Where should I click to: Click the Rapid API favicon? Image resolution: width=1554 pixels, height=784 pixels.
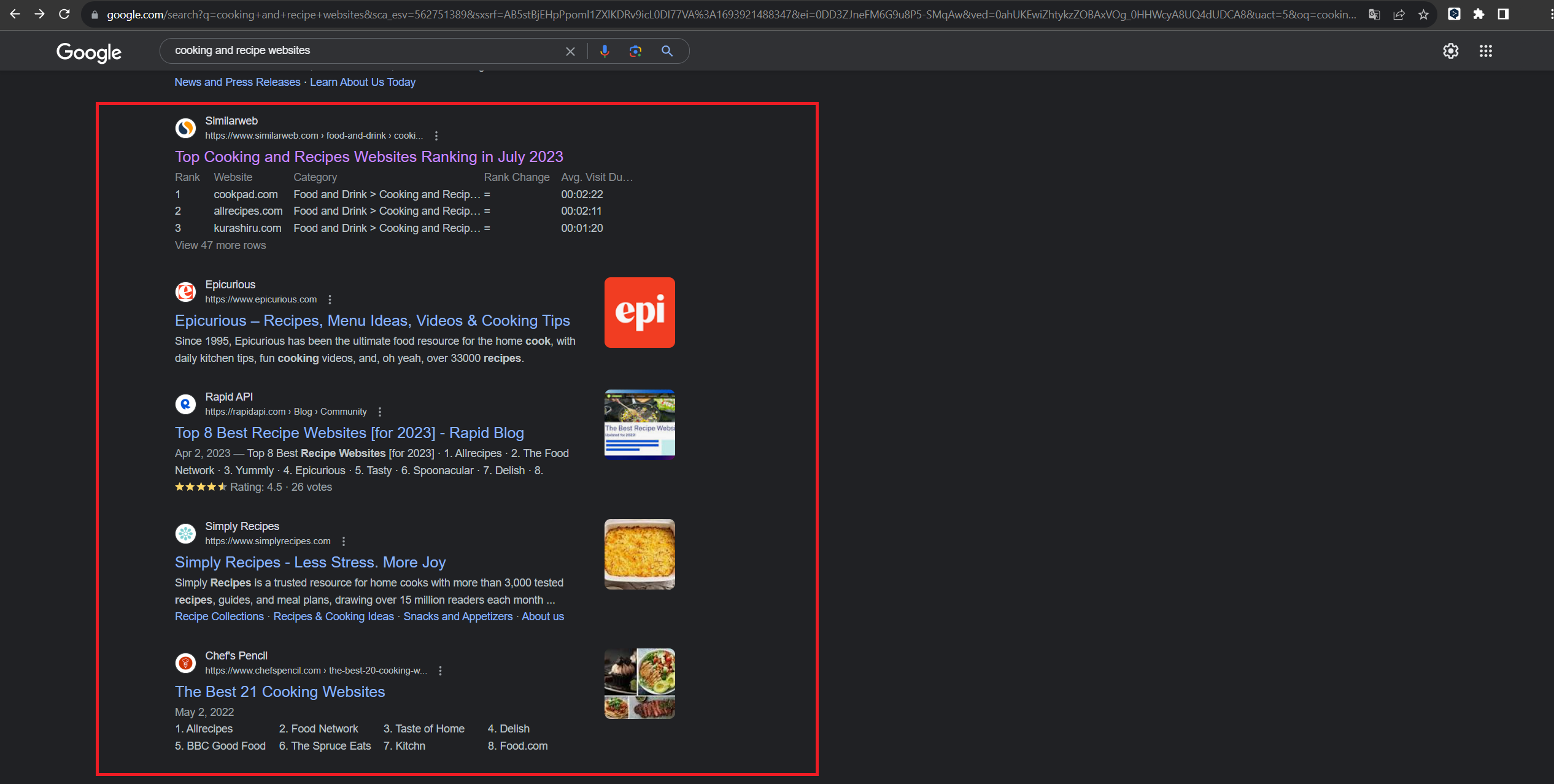[x=185, y=404]
